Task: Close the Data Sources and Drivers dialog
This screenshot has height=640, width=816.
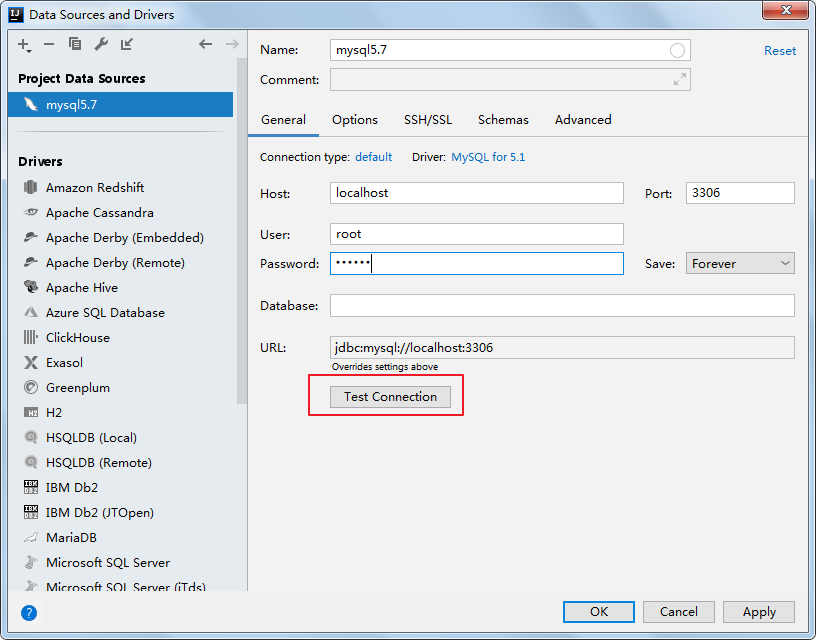Action: coord(786,10)
